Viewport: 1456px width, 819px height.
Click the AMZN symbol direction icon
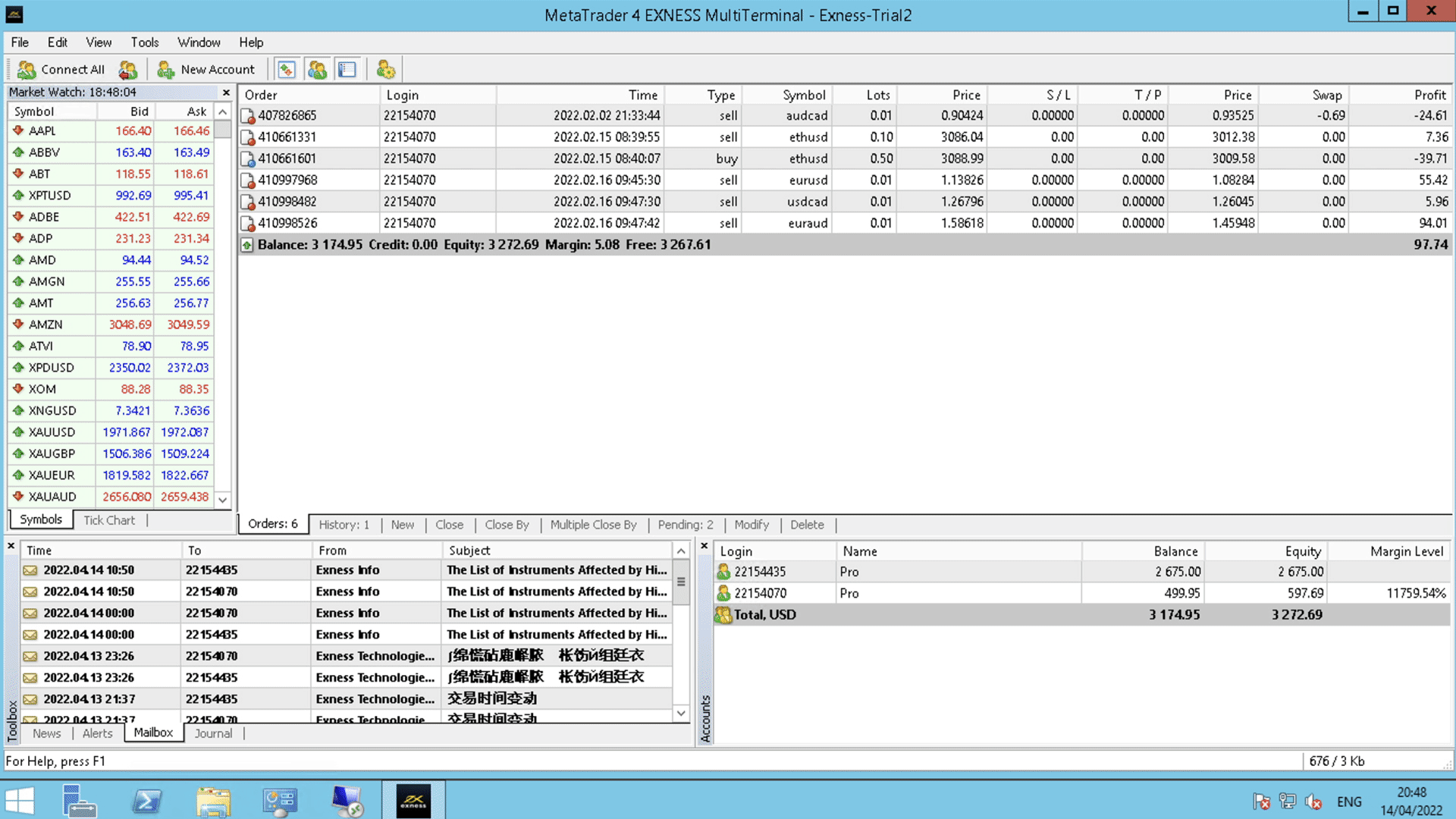pos(18,324)
